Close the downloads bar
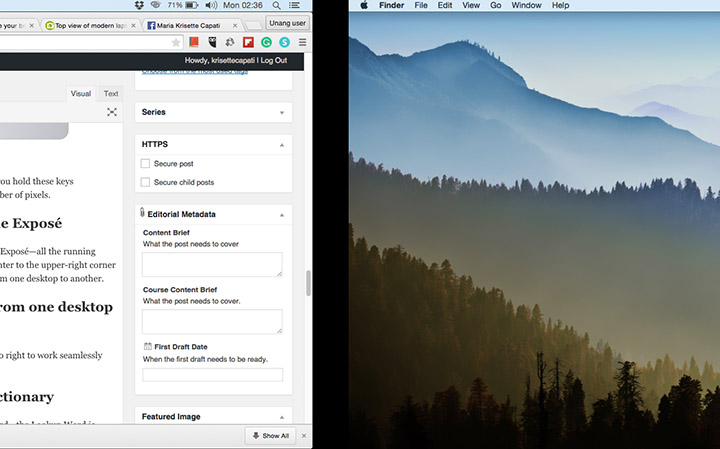Image resolution: width=720 pixels, height=449 pixels. coord(304,436)
